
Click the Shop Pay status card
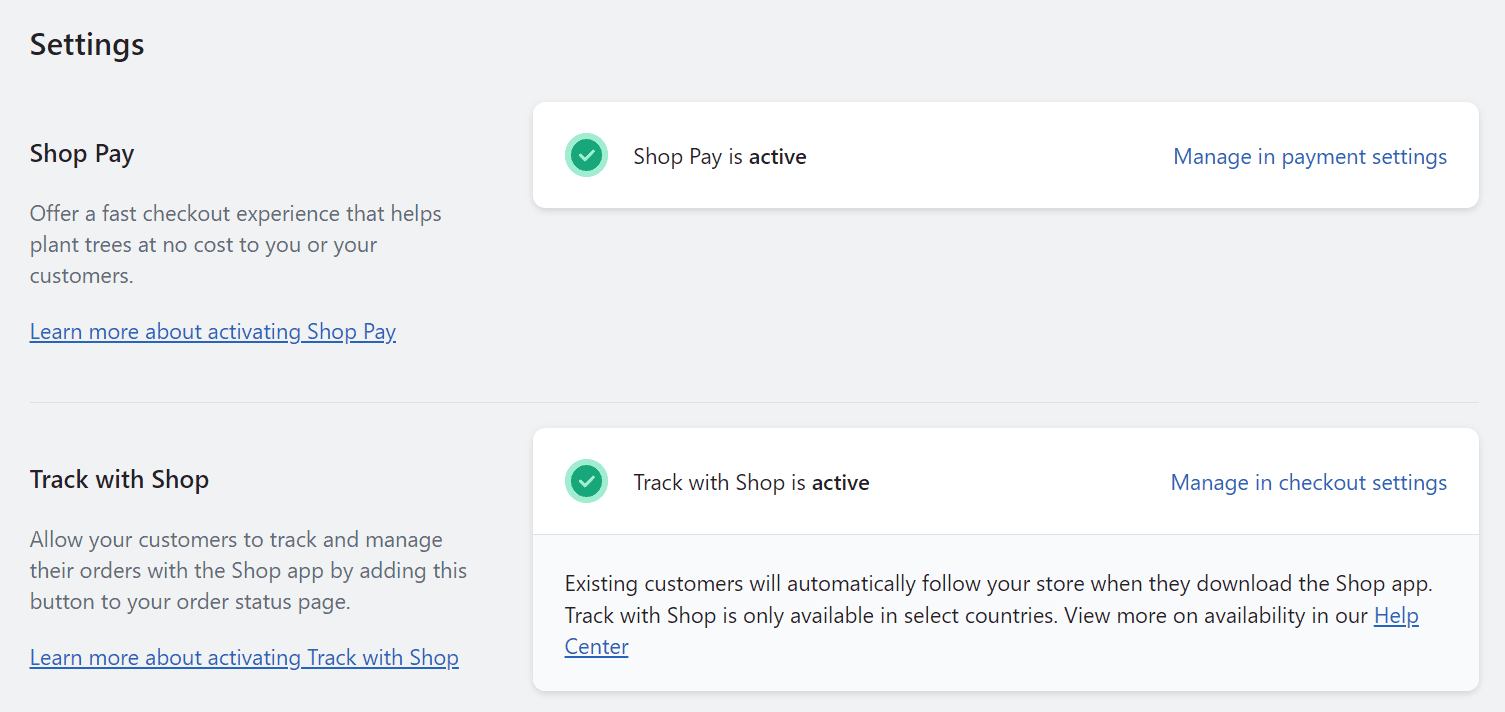pyautogui.click(x=1005, y=155)
